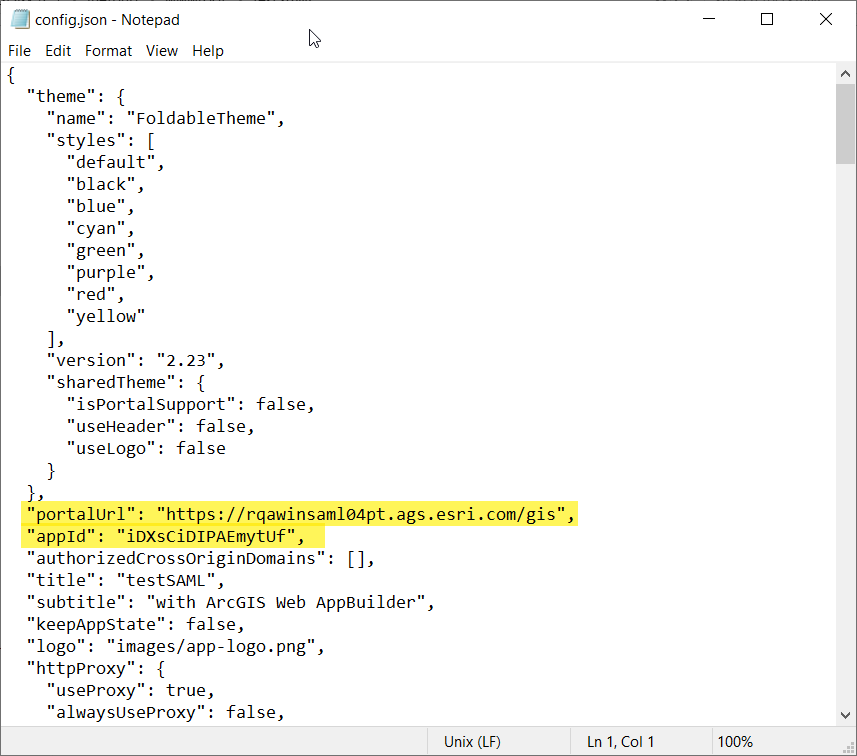857x756 pixels.
Task: Click the "useLogo": false line
Action: tap(146, 449)
